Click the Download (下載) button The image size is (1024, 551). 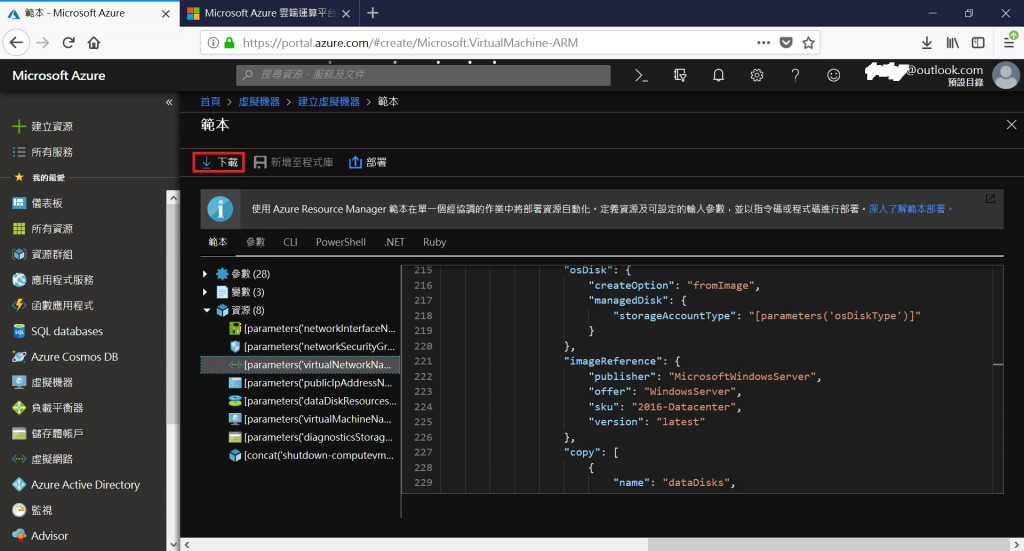pos(219,162)
